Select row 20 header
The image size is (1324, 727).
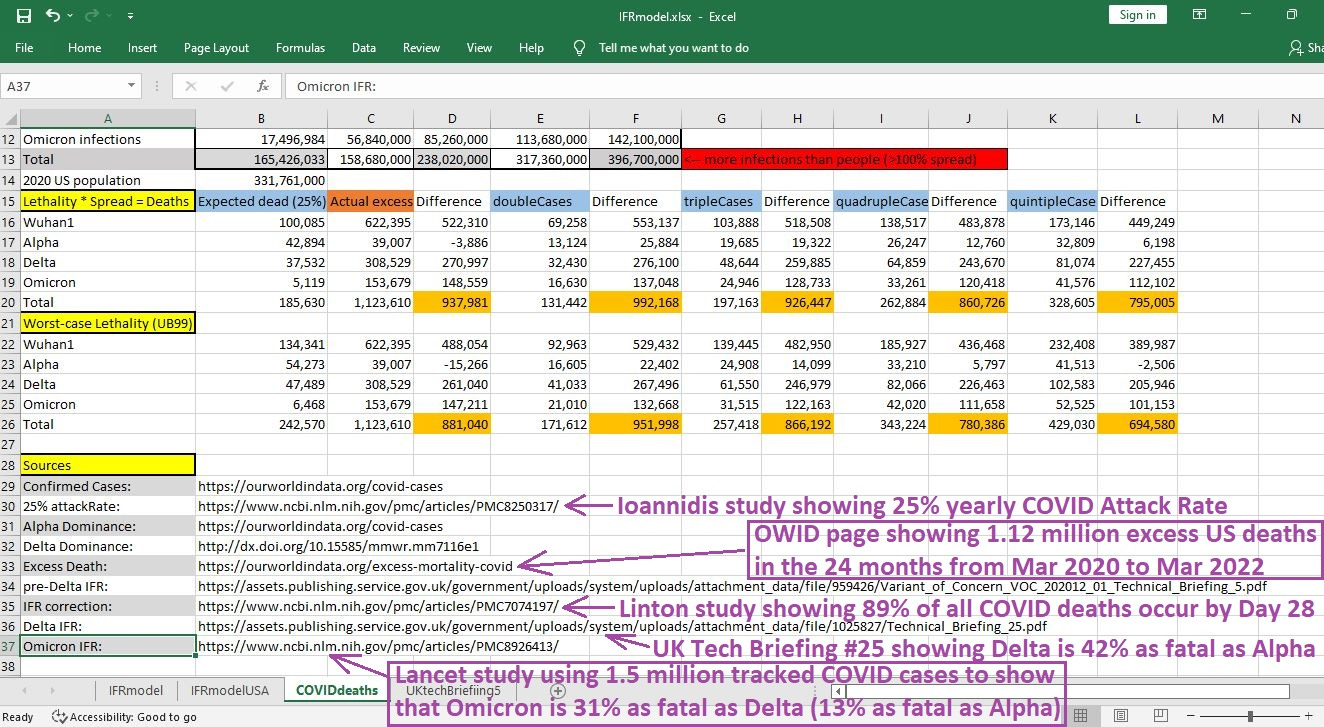(9, 302)
